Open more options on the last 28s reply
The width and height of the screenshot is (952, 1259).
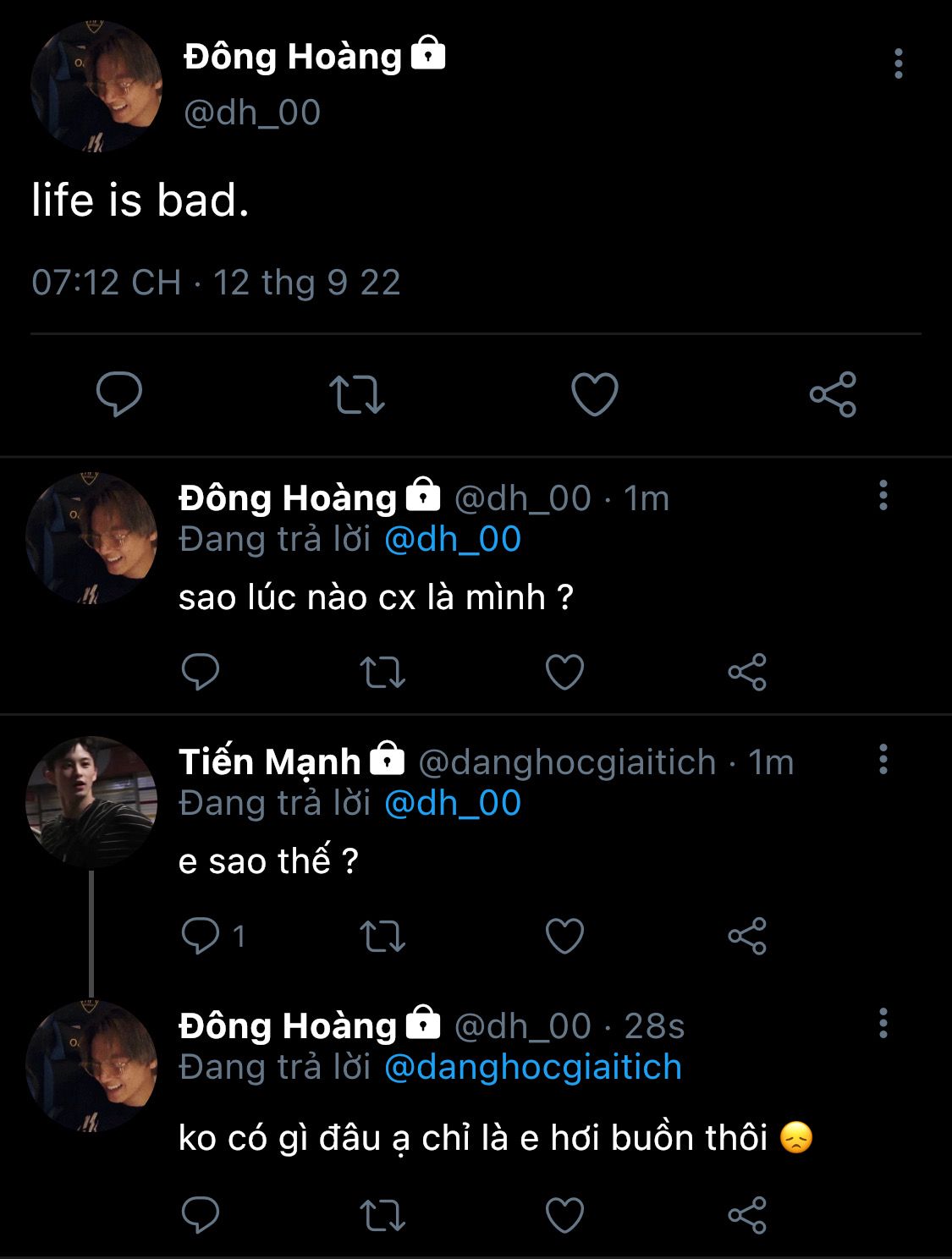883,1024
